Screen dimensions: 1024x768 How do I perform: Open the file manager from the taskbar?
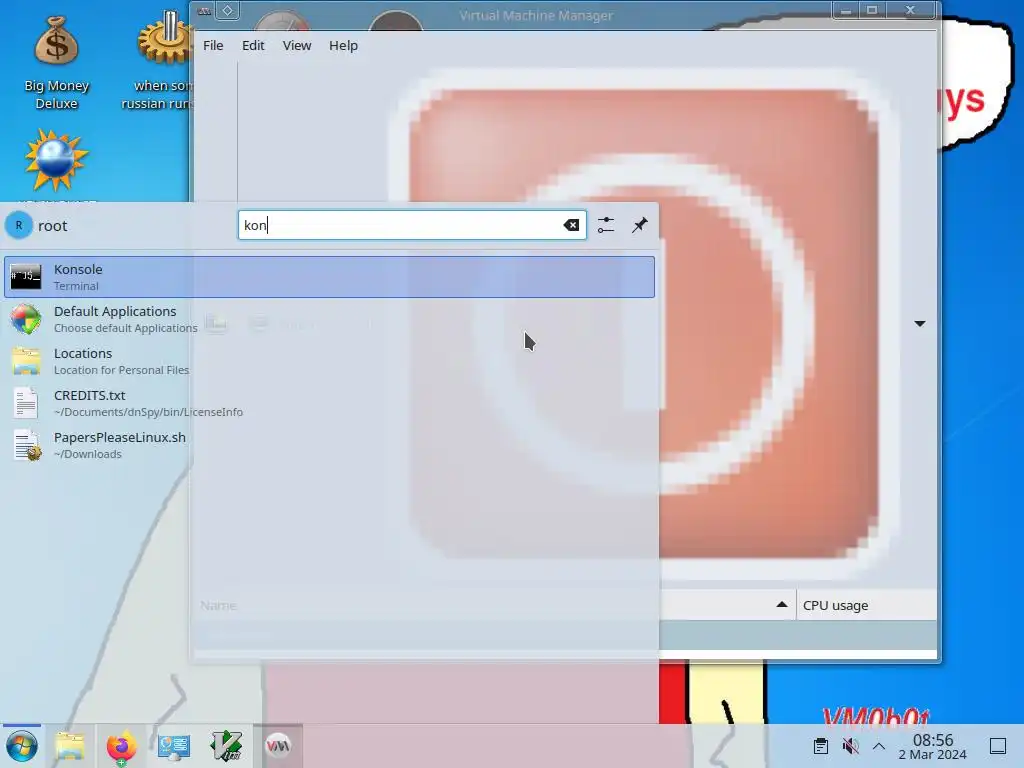[x=70, y=746]
